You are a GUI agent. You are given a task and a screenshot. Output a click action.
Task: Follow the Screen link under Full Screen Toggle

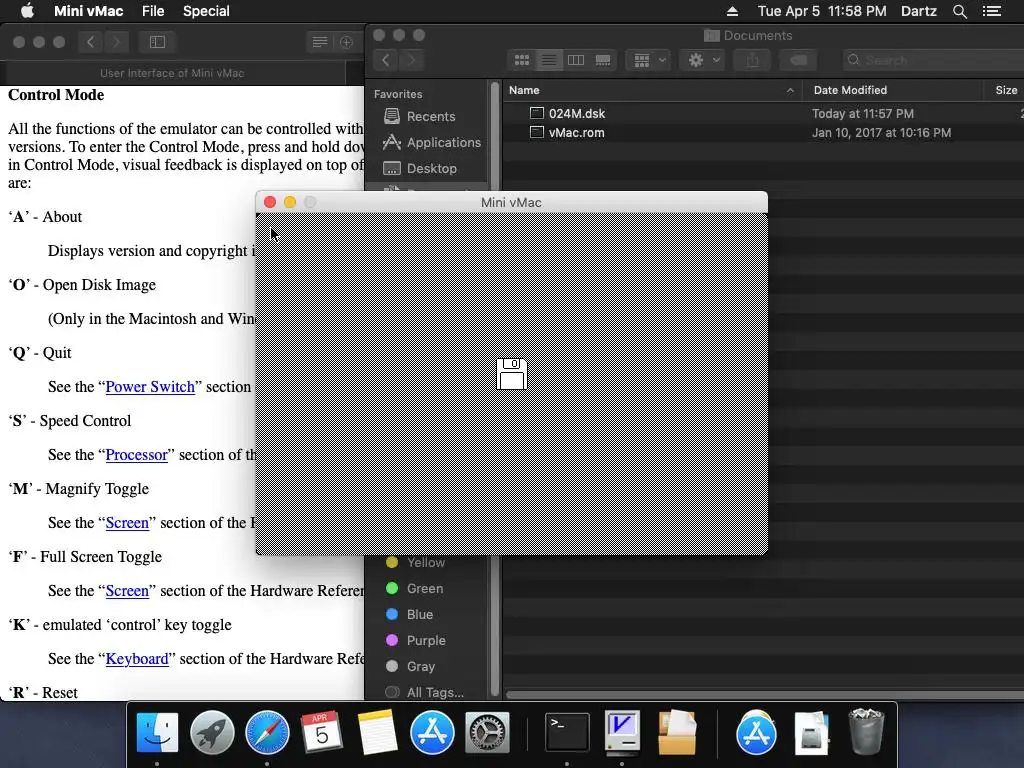click(x=127, y=590)
